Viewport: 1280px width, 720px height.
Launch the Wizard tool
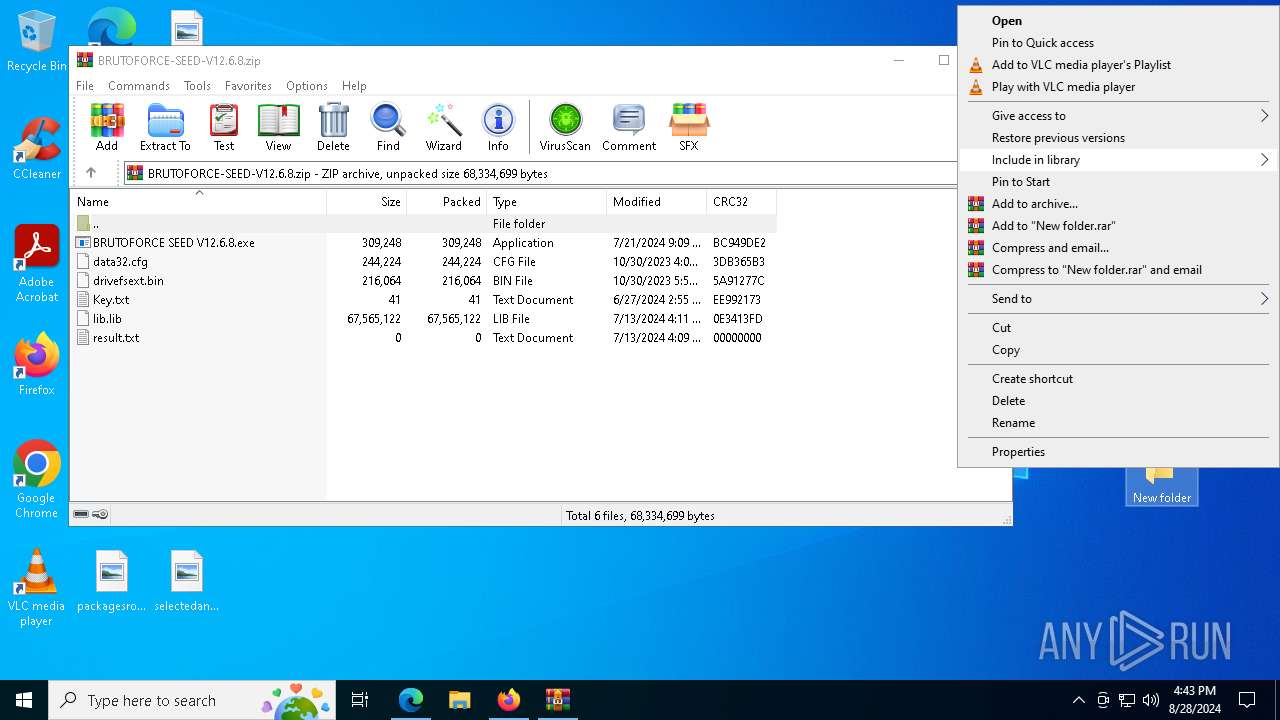(443, 127)
